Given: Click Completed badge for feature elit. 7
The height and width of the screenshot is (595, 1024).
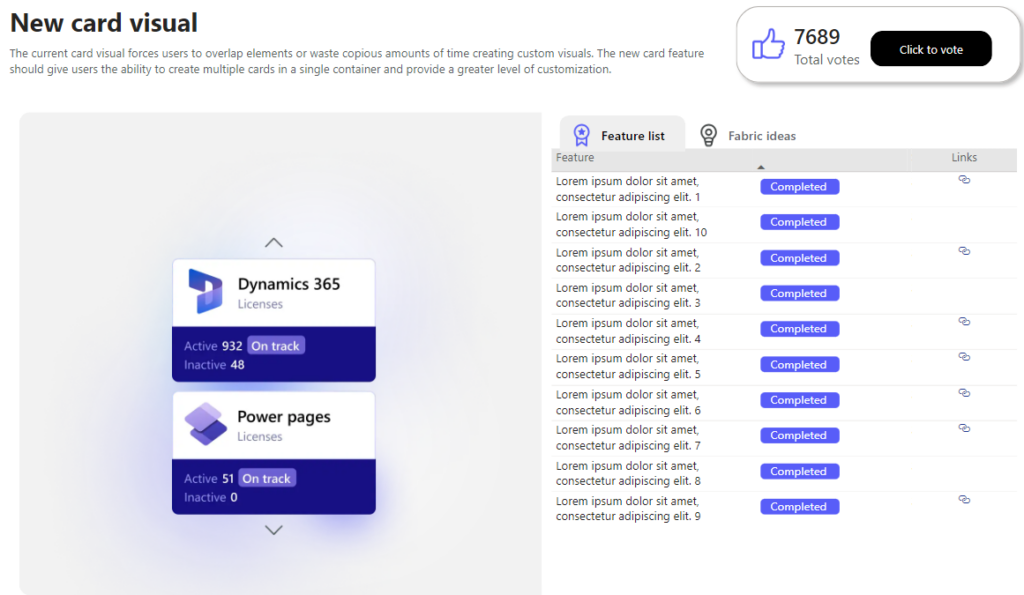Looking at the screenshot, I should pyautogui.click(x=799, y=435).
